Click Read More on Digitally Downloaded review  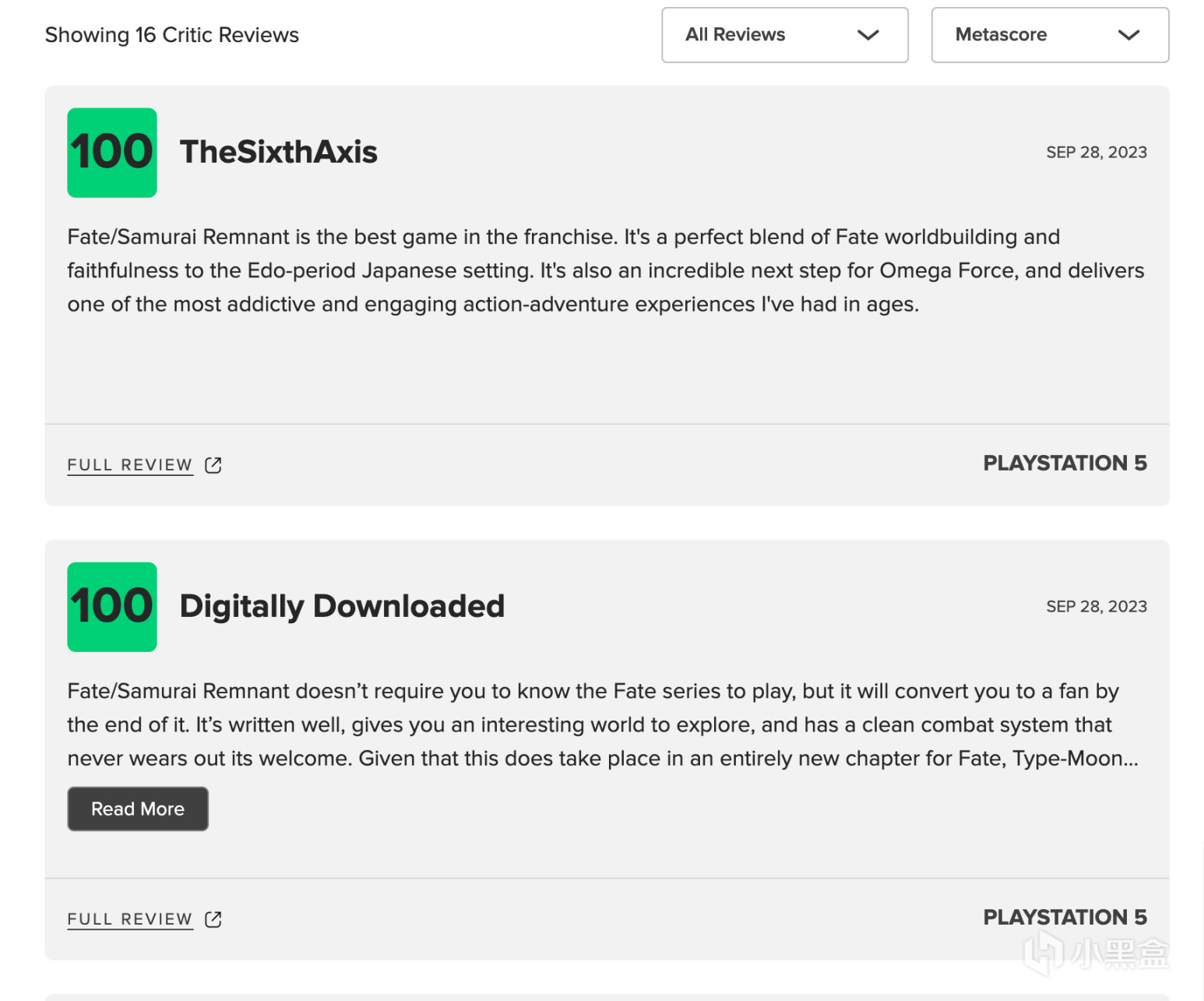(x=138, y=809)
